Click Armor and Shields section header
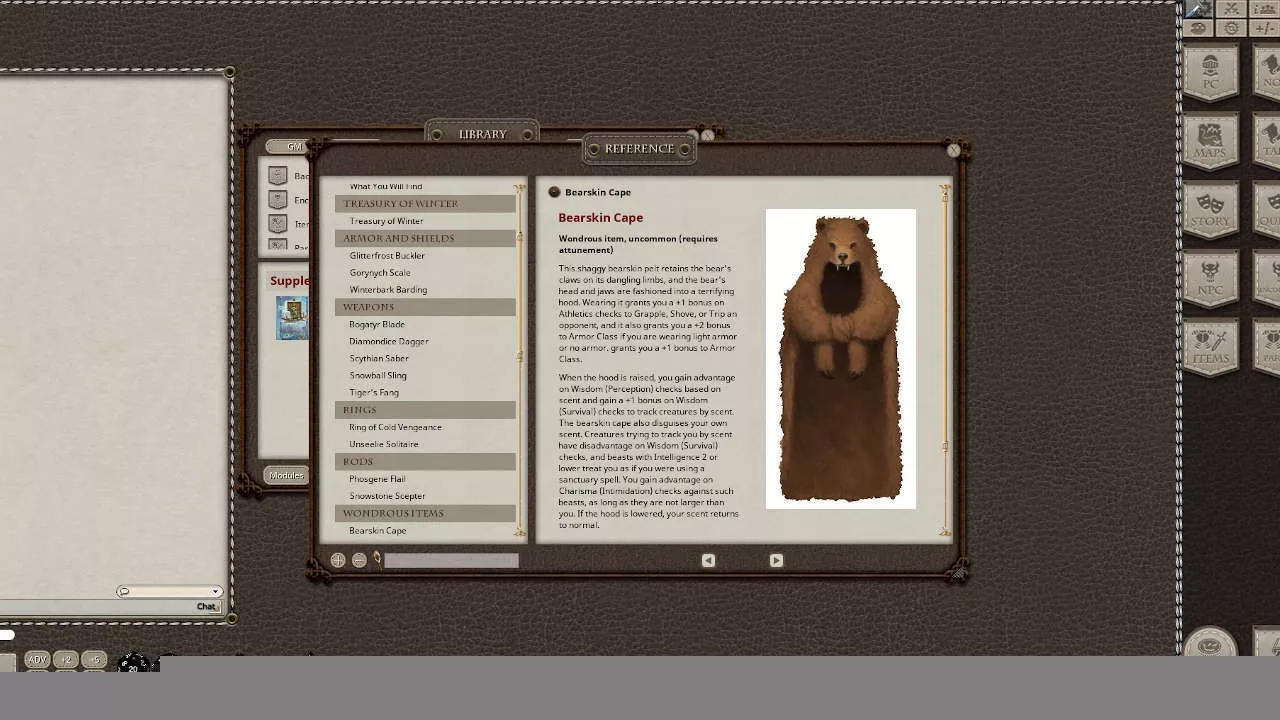The image size is (1280, 720). (425, 238)
